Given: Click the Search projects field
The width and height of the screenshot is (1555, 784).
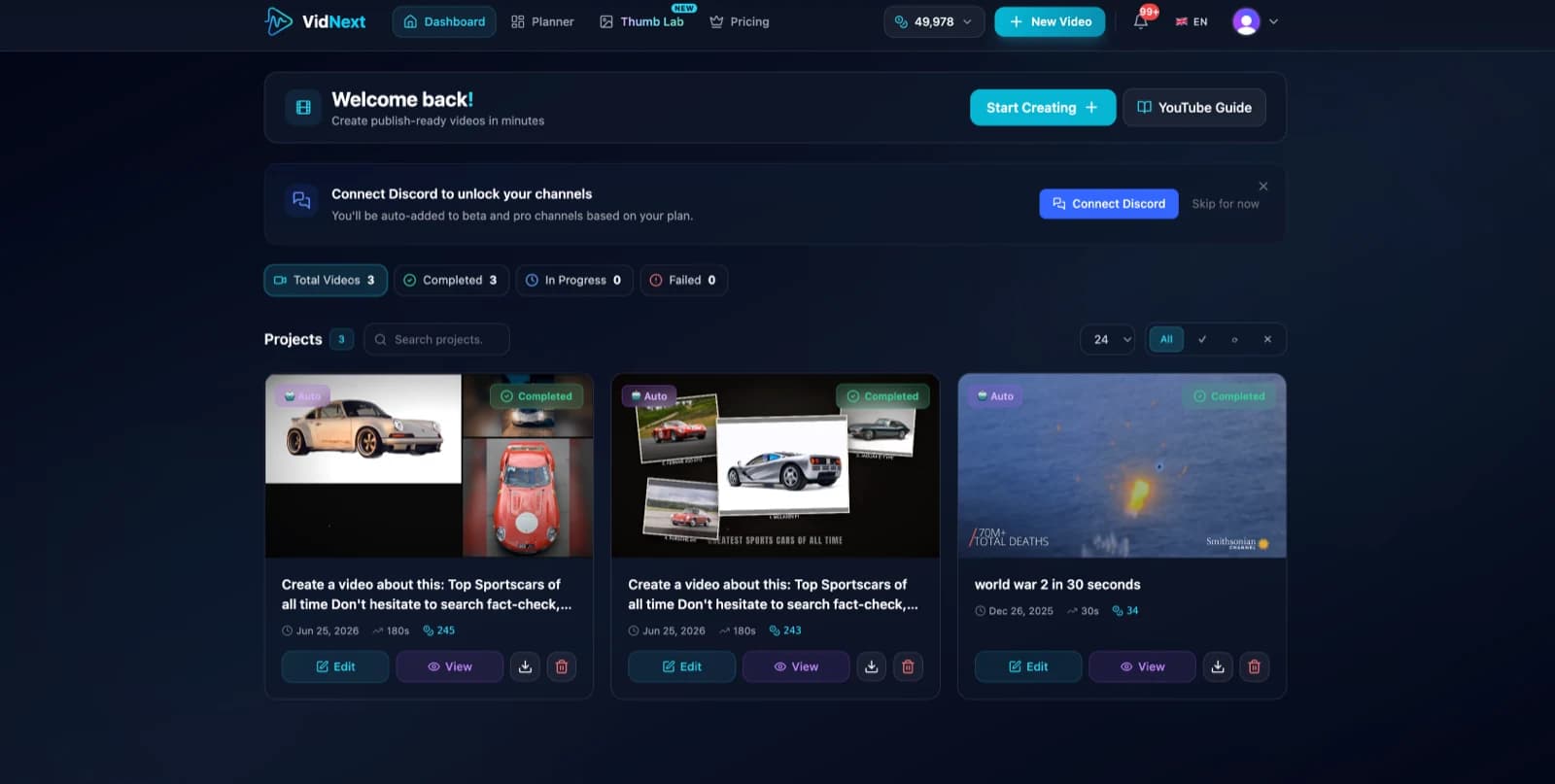Looking at the screenshot, I should tap(436, 339).
